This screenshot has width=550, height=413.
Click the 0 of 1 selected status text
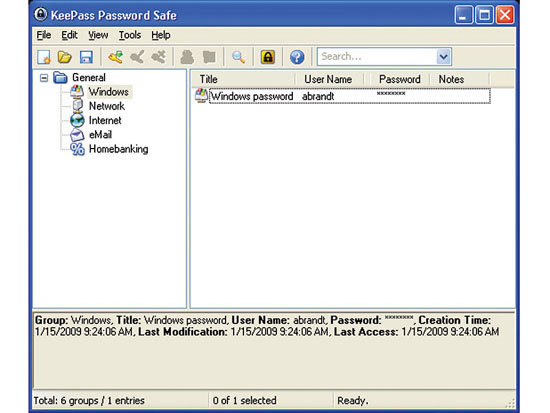pos(244,400)
